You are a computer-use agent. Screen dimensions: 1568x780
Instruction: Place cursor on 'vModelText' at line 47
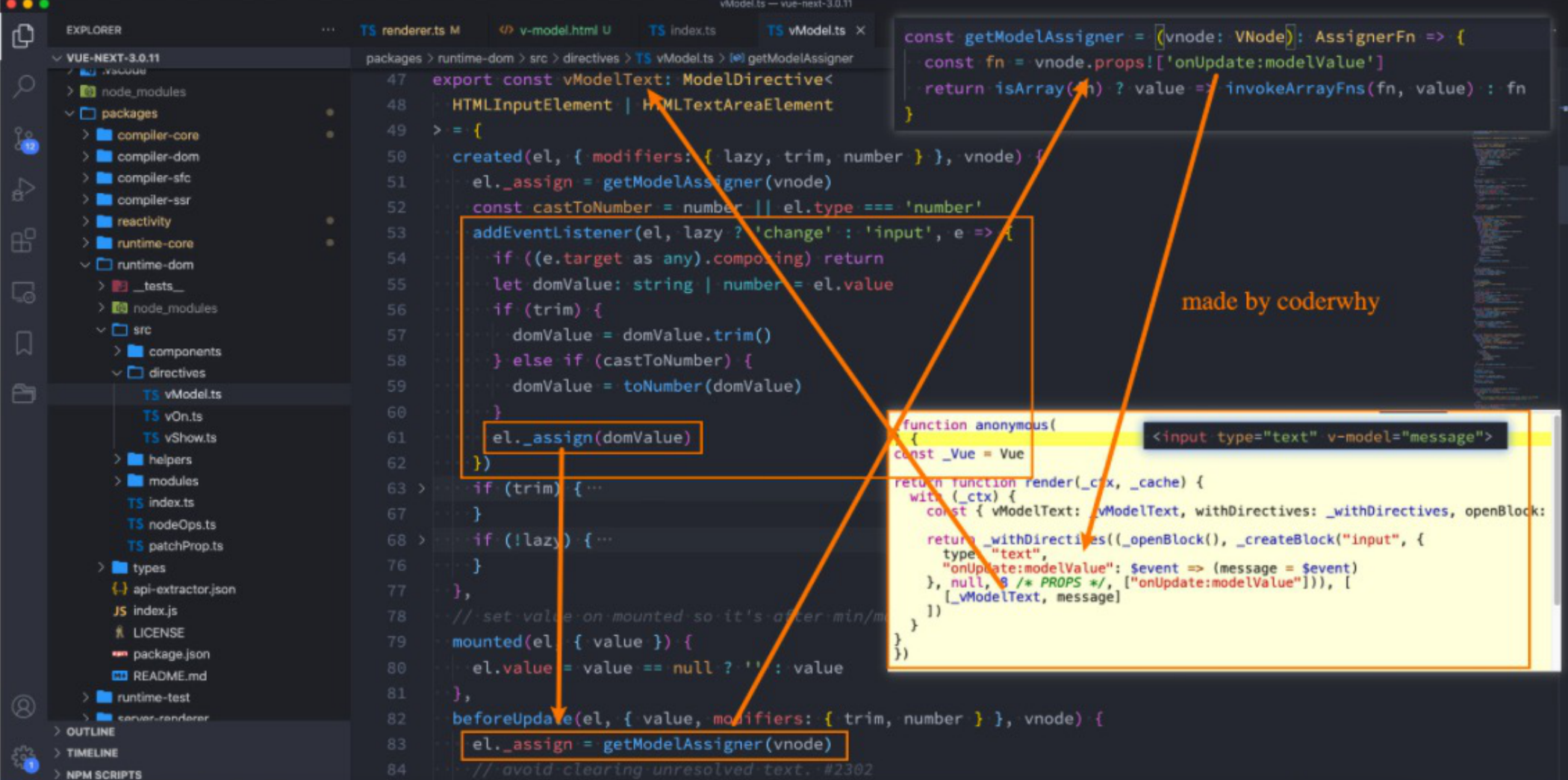(612, 79)
